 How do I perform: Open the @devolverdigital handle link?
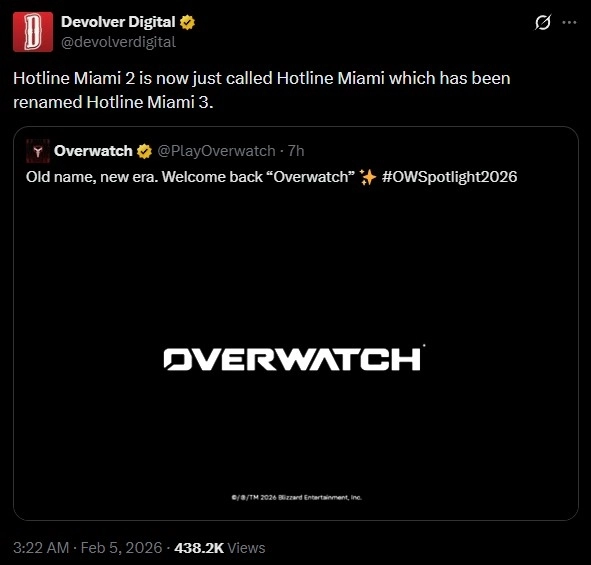click(118, 42)
